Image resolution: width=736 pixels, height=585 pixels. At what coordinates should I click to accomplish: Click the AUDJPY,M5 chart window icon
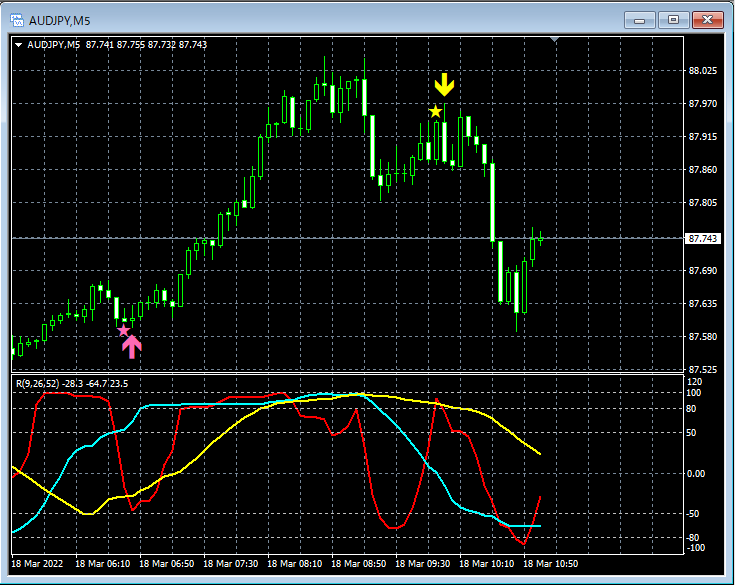coord(17,20)
